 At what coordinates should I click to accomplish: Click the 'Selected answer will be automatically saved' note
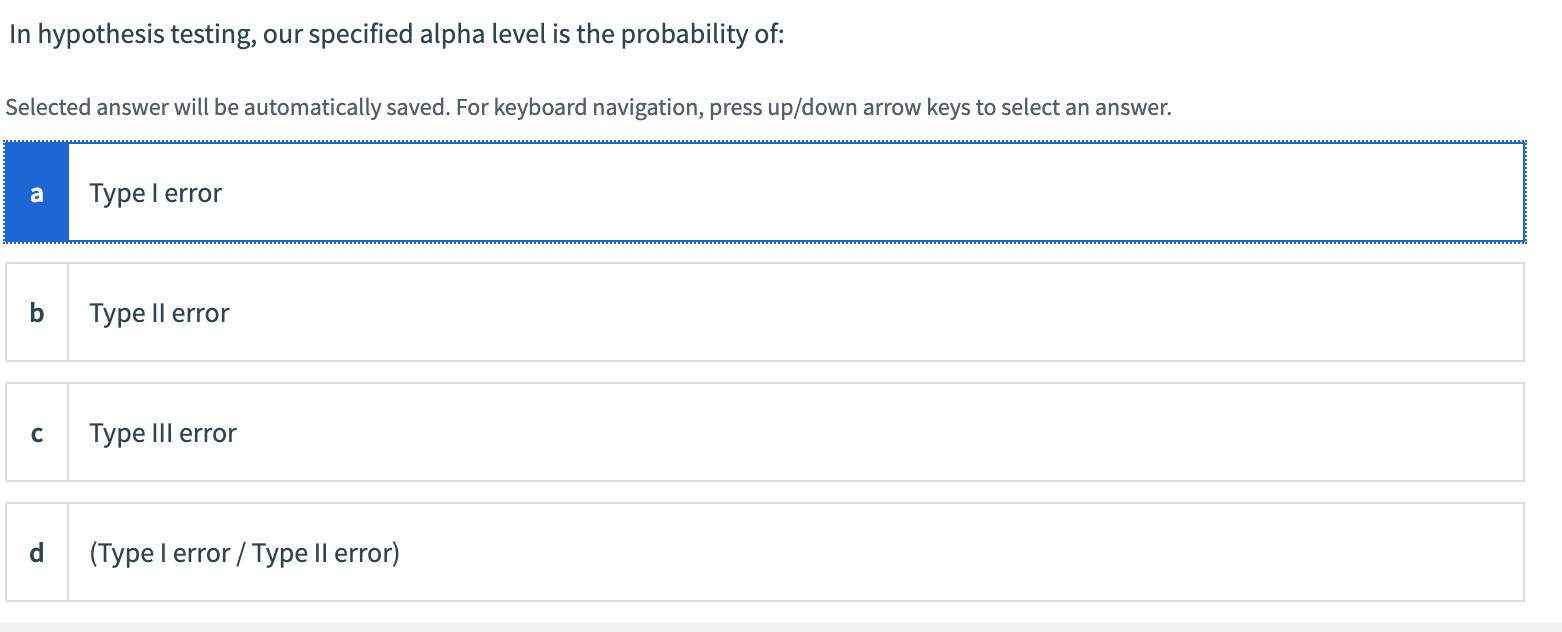pos(226,107)
